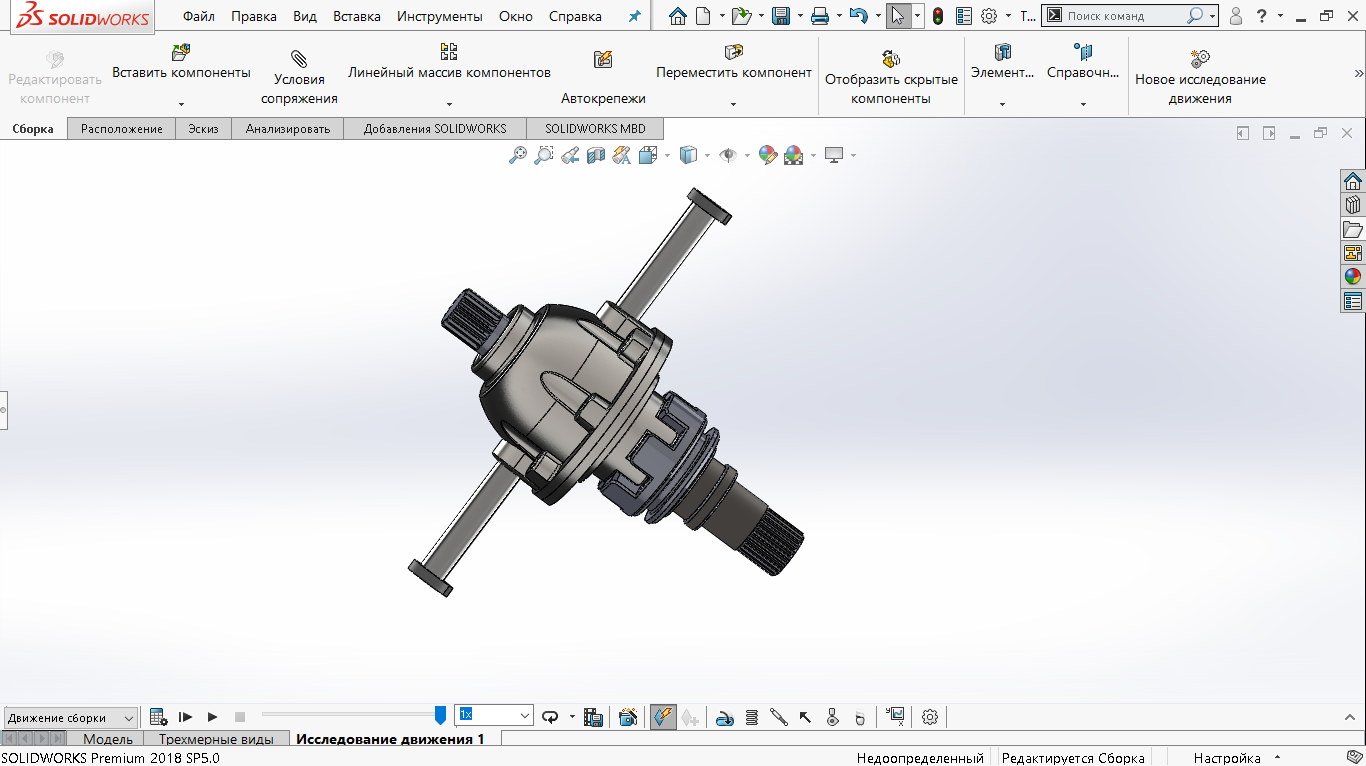1366x766 pixels.
Task: Click the Previous View icon
Action: coord(569,155)
